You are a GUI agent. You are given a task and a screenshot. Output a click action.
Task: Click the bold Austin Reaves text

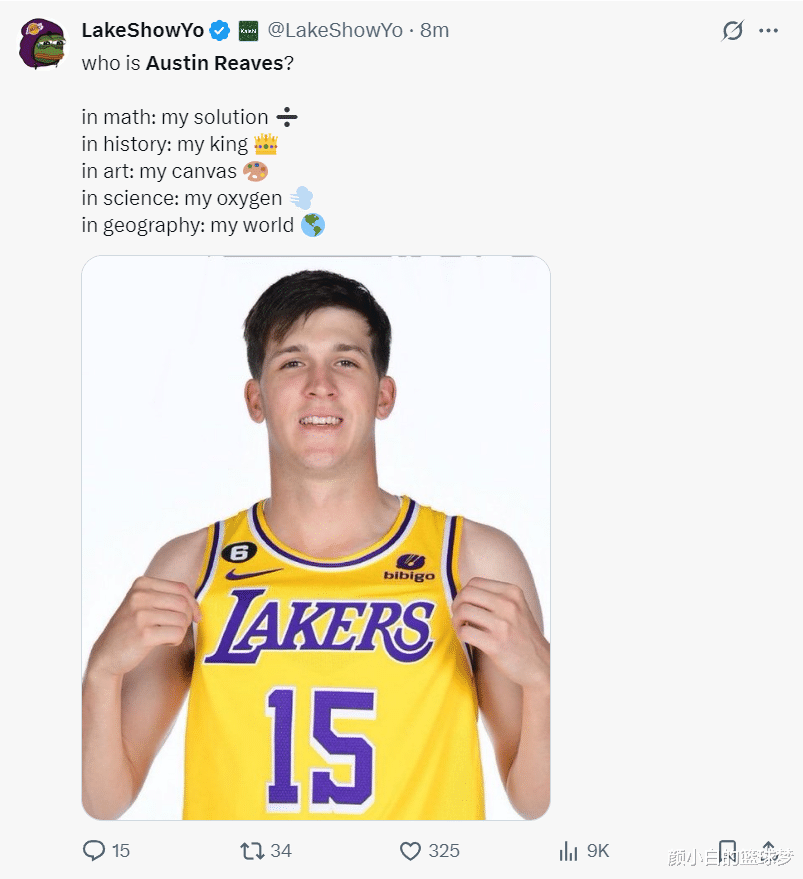pos(214,63)
